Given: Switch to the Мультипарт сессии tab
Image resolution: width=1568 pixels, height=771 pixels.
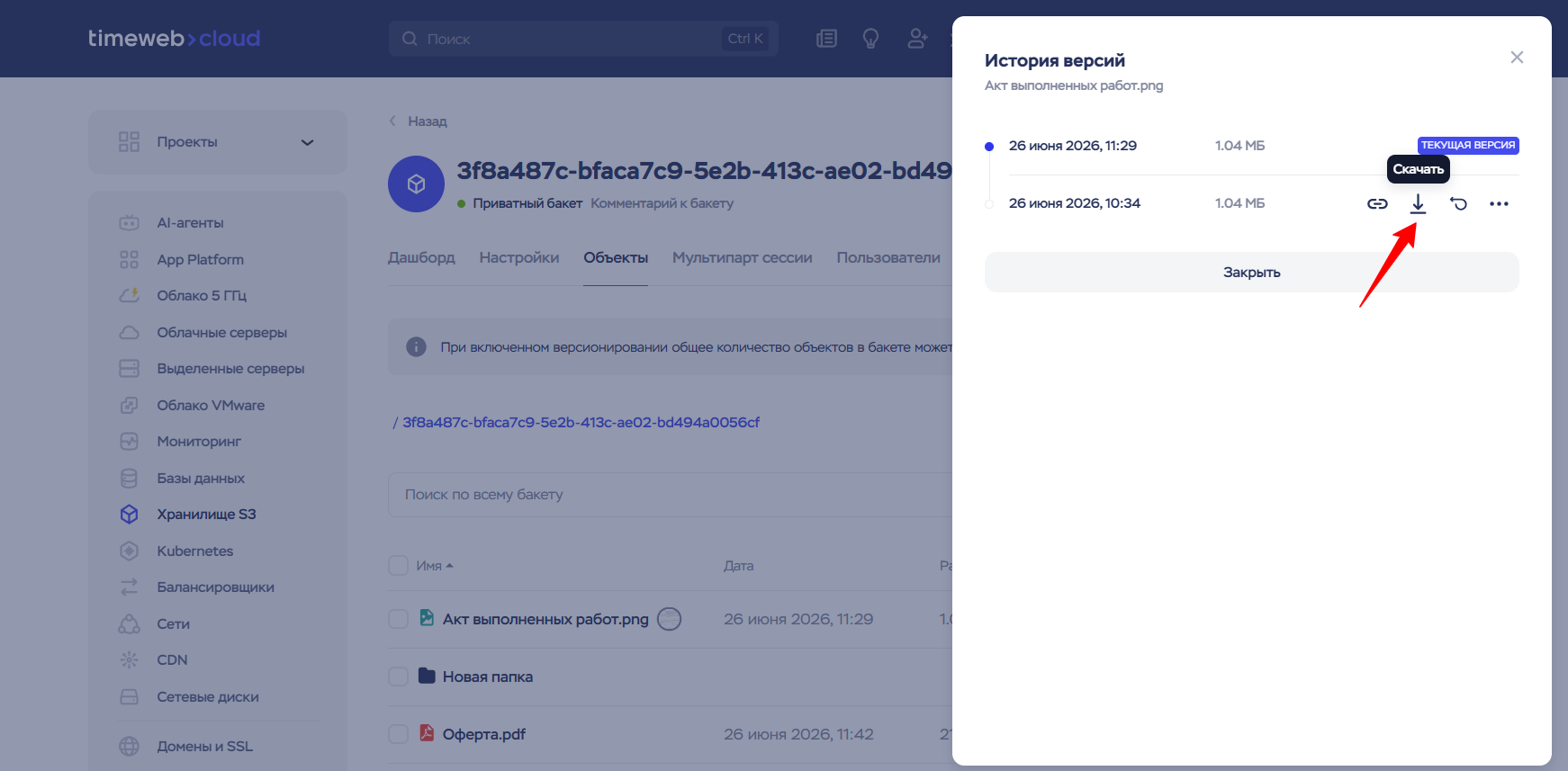Looking at the screenshot, I should (743, 258).
